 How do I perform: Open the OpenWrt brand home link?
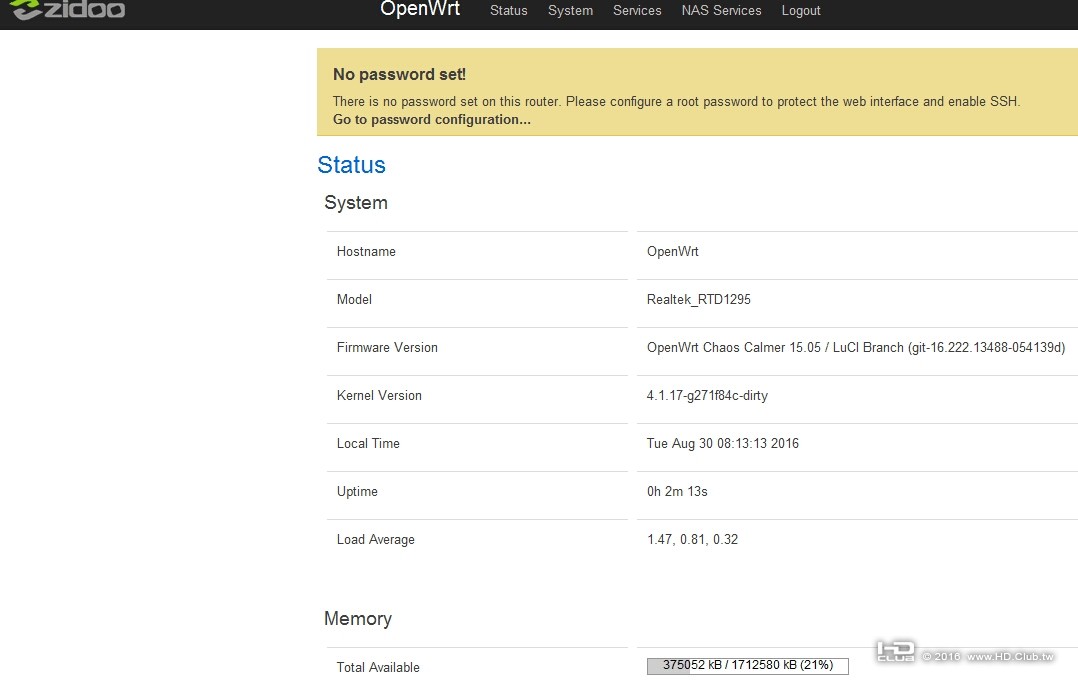pos(420,9)
